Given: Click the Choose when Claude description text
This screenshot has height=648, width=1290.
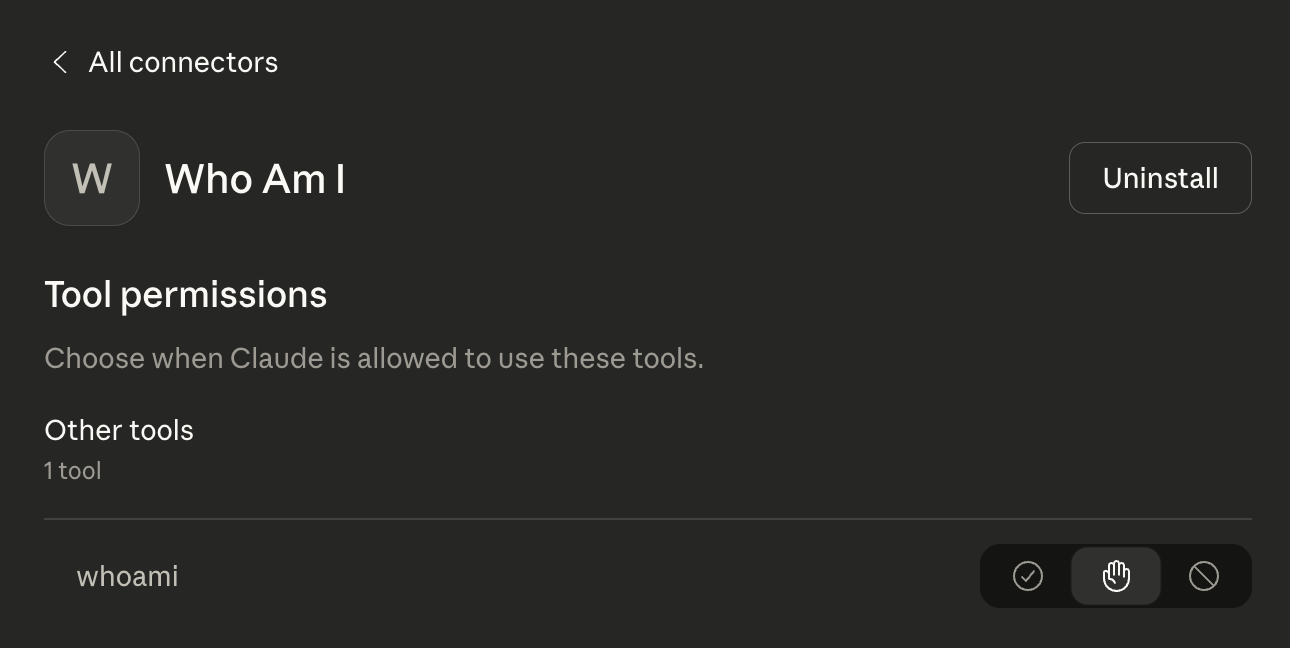Looking at the screenshot, I should pyautogui.click(x=374, y=358).
